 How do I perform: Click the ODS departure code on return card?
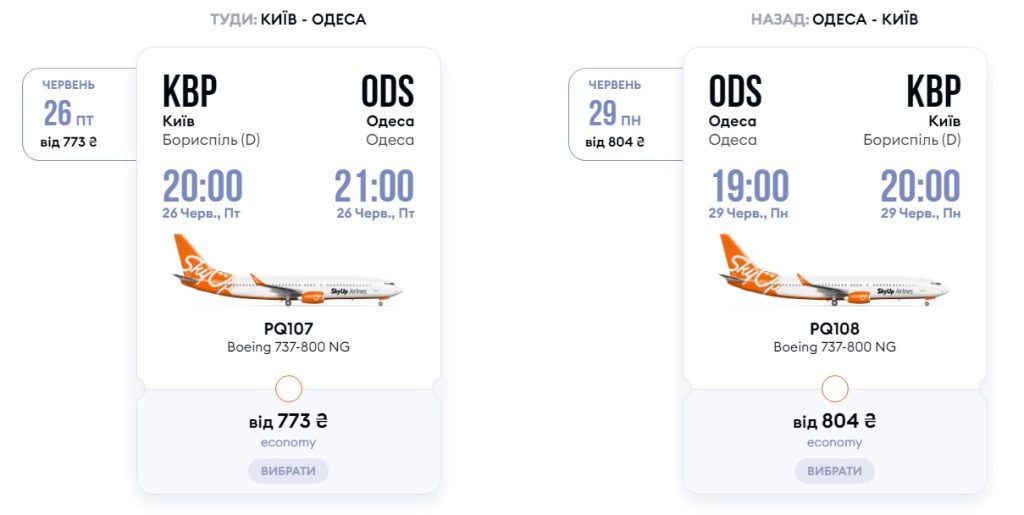coord(735,92)
